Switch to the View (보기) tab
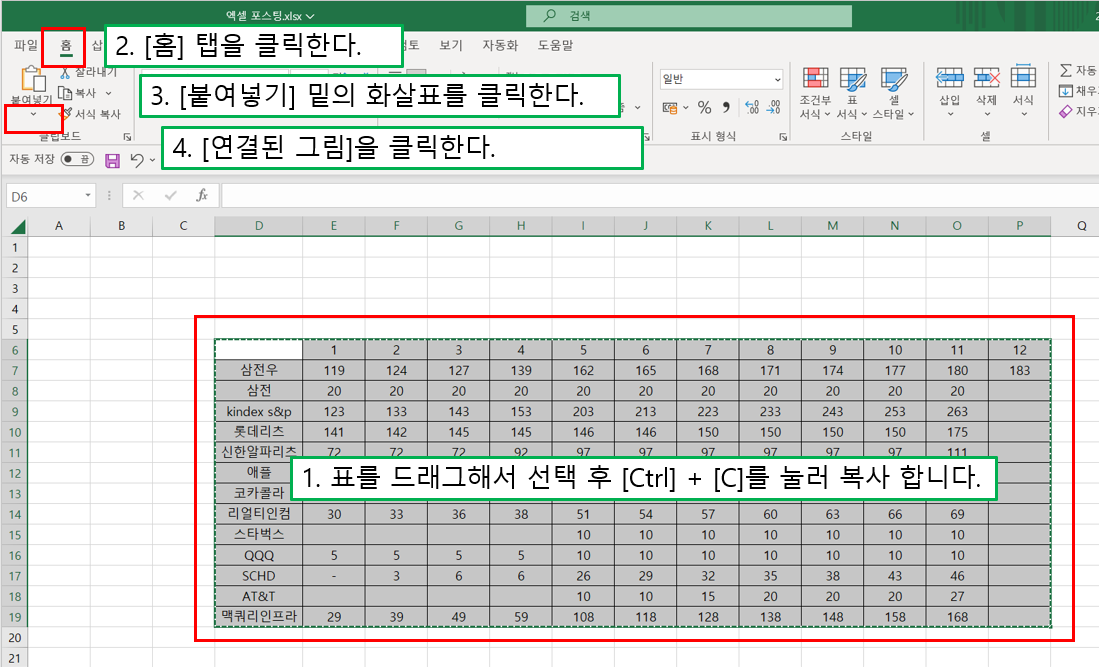 (451, 46)
